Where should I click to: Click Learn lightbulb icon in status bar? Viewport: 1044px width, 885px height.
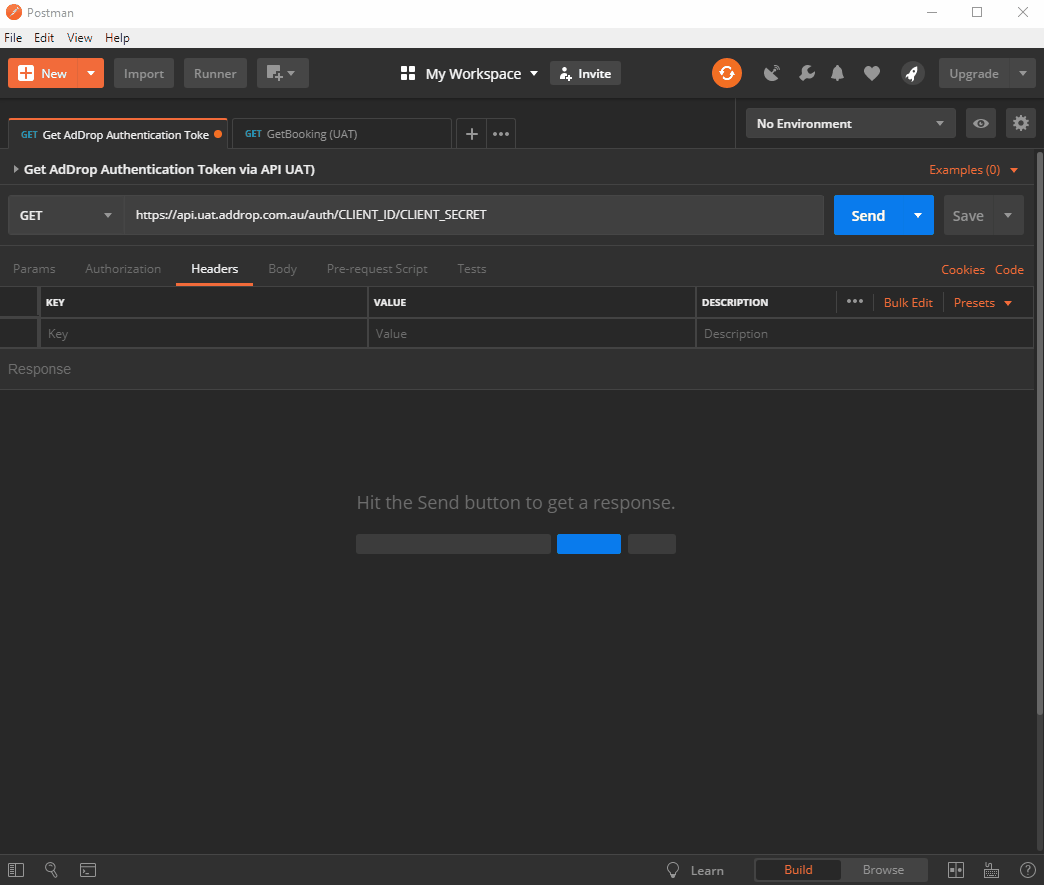(673, 870)
